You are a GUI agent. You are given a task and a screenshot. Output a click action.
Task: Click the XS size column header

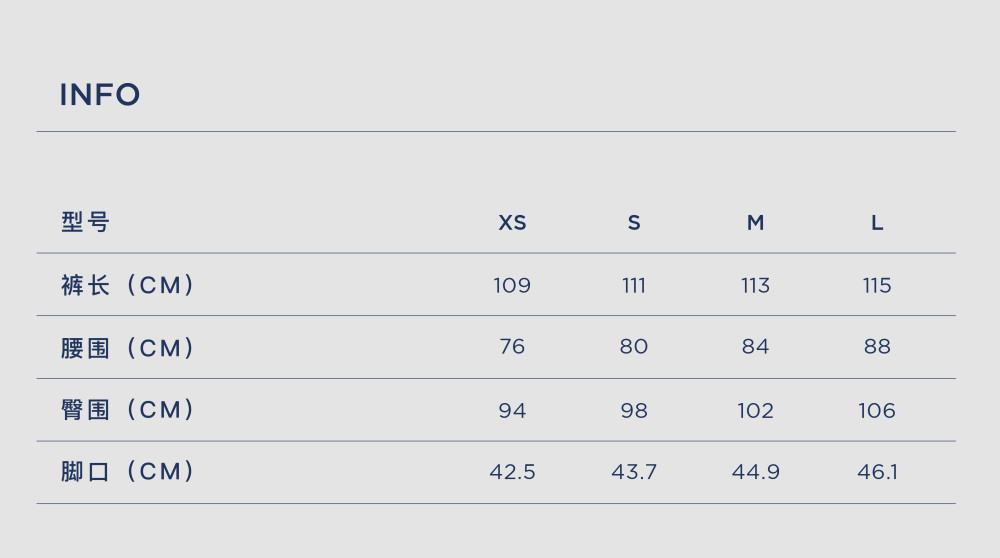coord(512,223)
